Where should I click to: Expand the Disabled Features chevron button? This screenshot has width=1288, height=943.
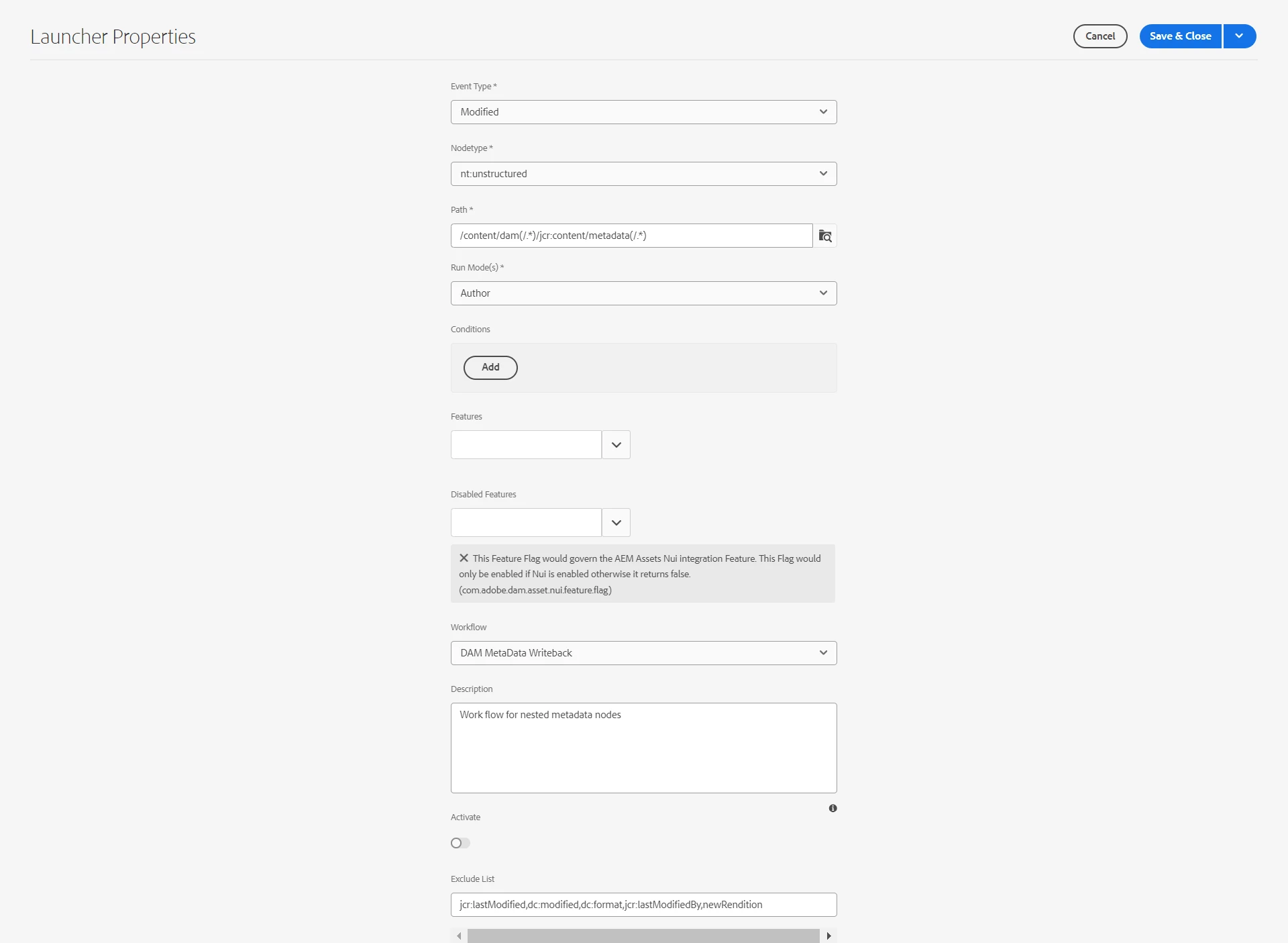point(616,523)
